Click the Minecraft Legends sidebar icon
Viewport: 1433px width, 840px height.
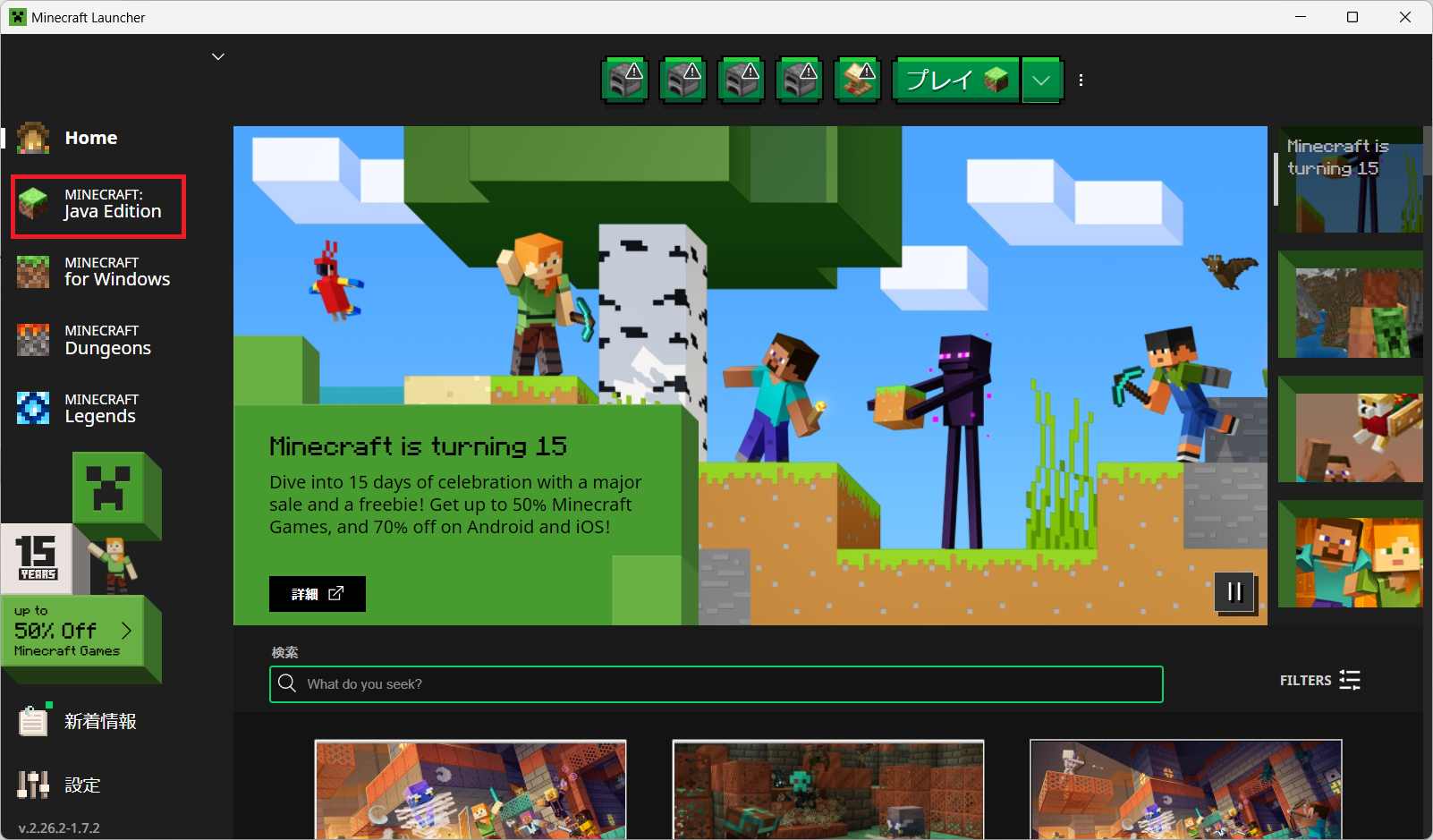coord(33,408)
